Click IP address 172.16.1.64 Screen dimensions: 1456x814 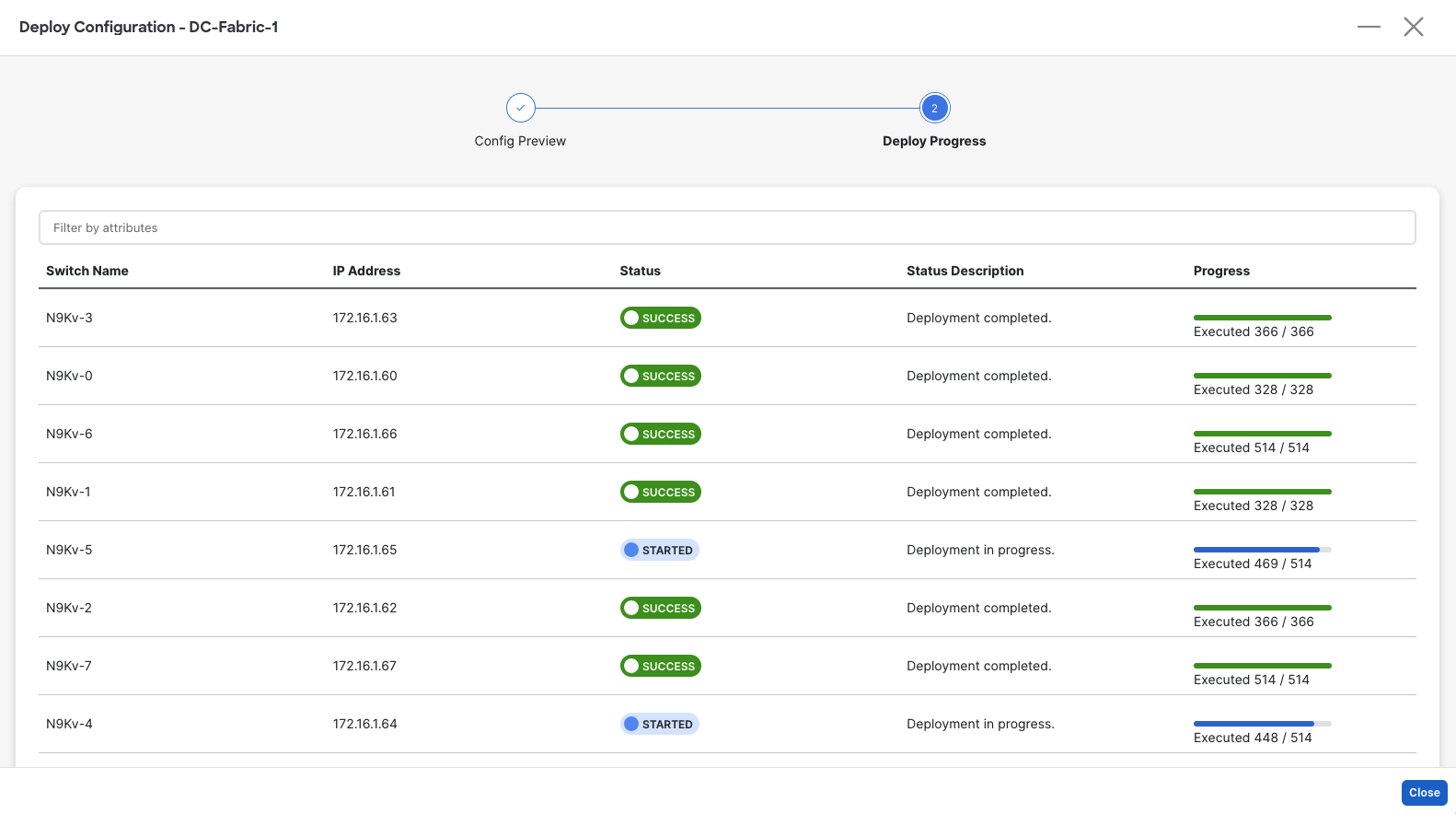[365, 724]
